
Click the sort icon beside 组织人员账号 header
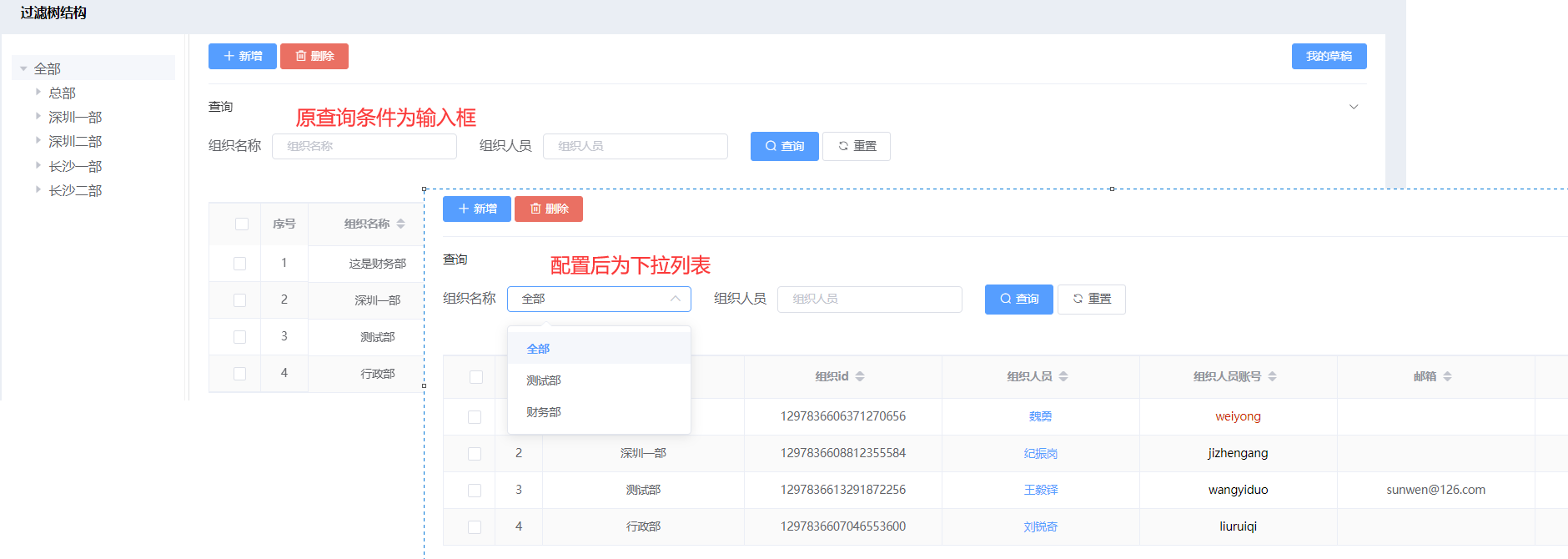click(x=1272, y=376)
